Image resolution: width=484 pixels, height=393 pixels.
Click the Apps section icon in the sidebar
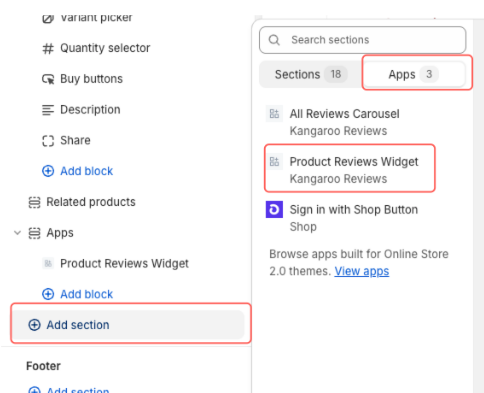[x=34, y=233]
